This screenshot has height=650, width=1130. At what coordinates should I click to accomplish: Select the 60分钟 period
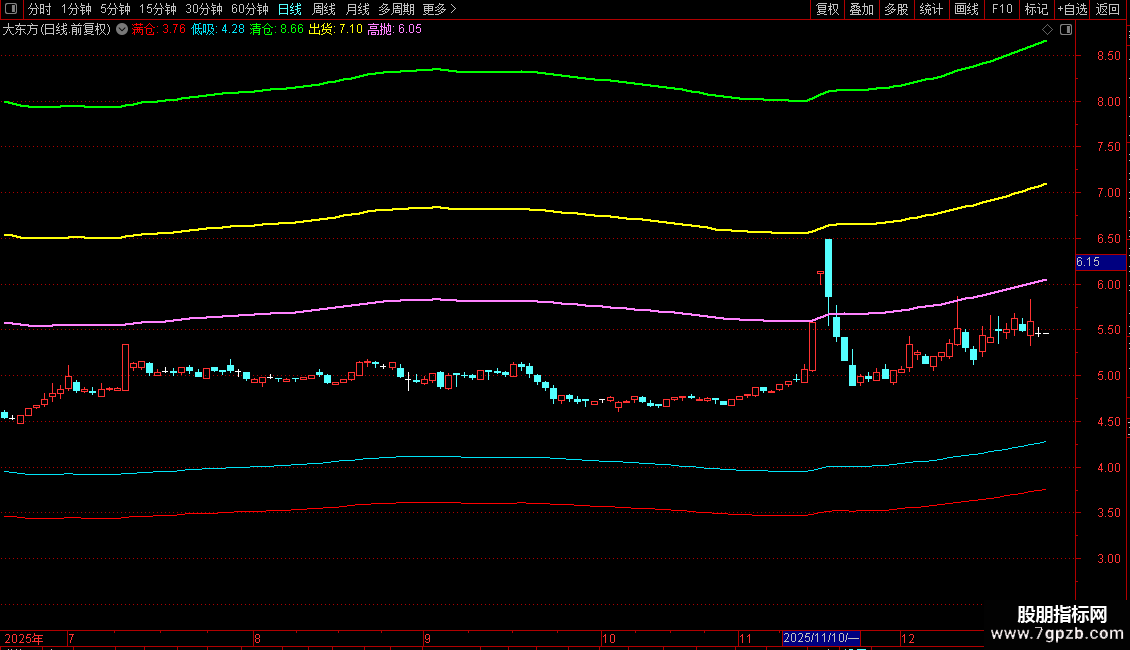(250, 9)
